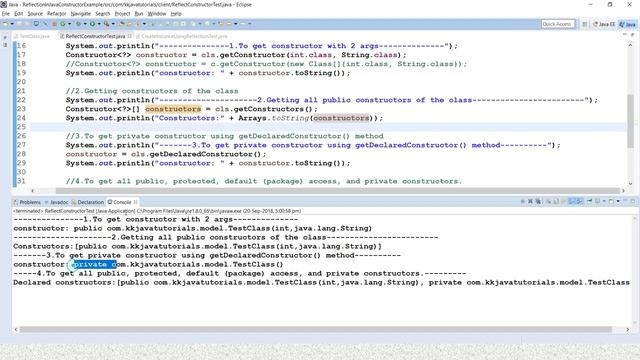Click the Terminate console icon
640x360 pixels.
(523, 201)
